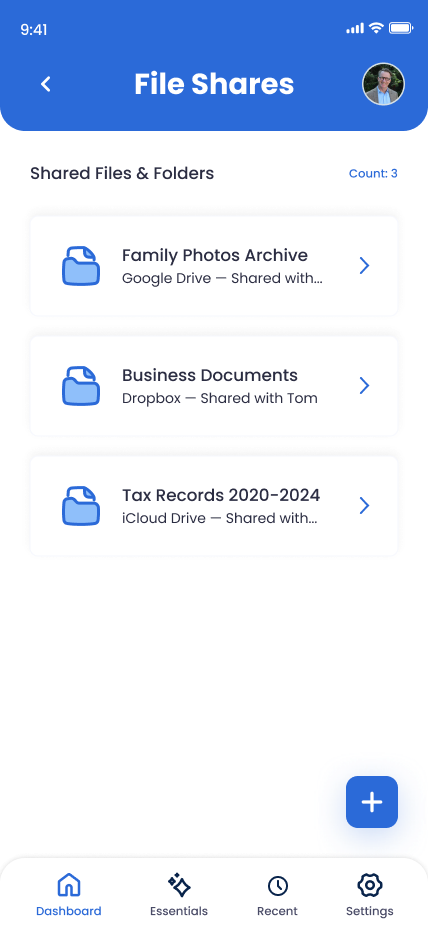Tap the 'Count: 3' label
This screenshot has width=428, height=926.
pyautogui.click(x=373, y=174)
